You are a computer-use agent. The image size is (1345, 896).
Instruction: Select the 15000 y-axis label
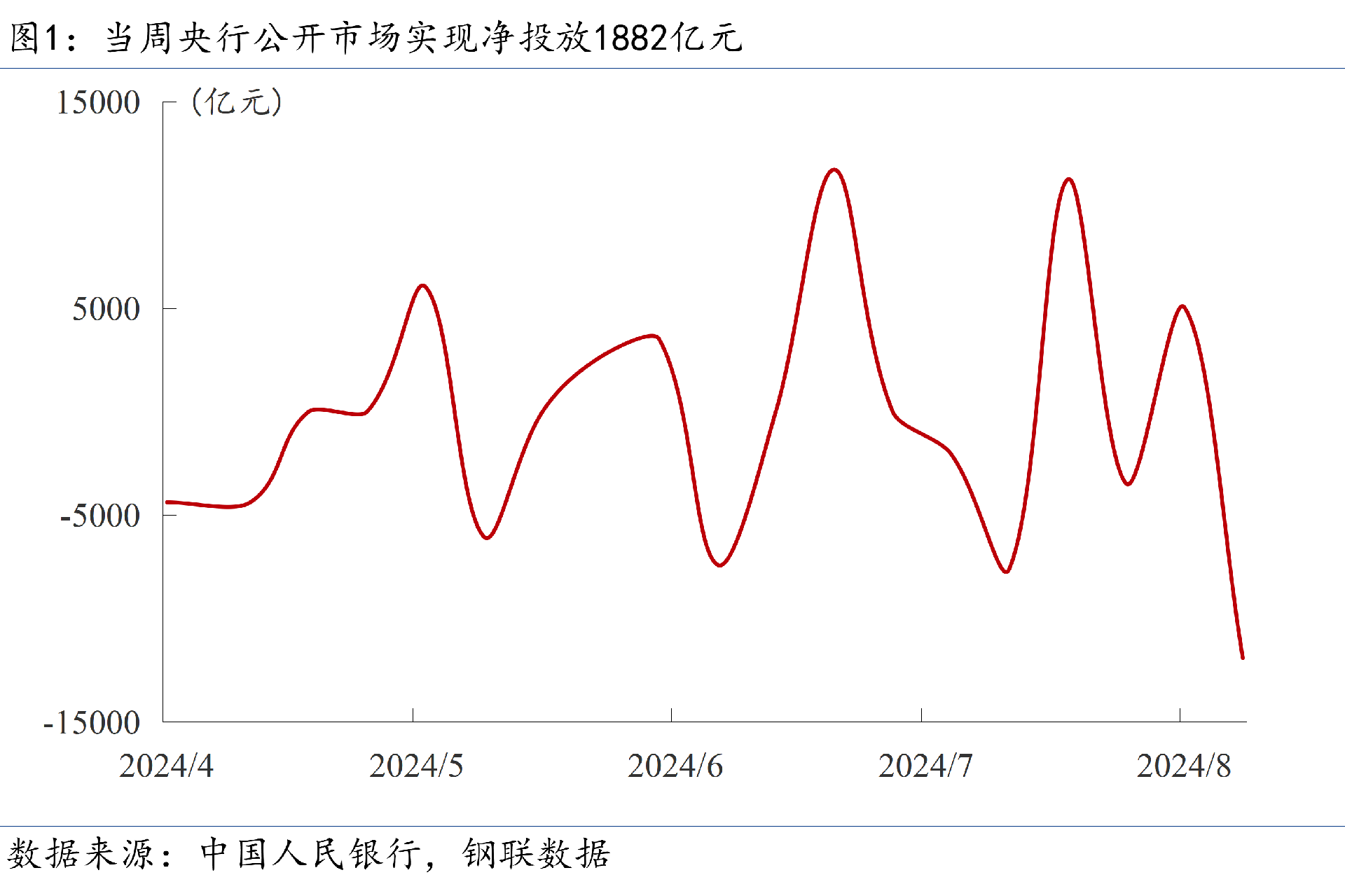coord(98,103)
